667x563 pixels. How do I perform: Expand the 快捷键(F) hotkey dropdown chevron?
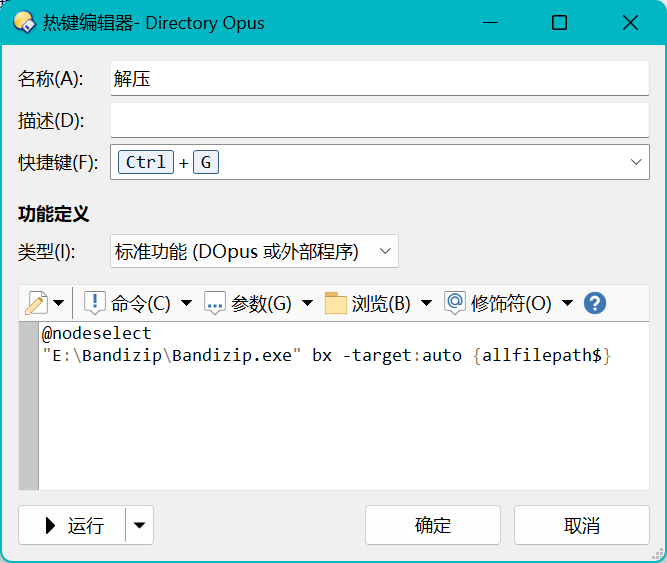(x=636, y=162)
